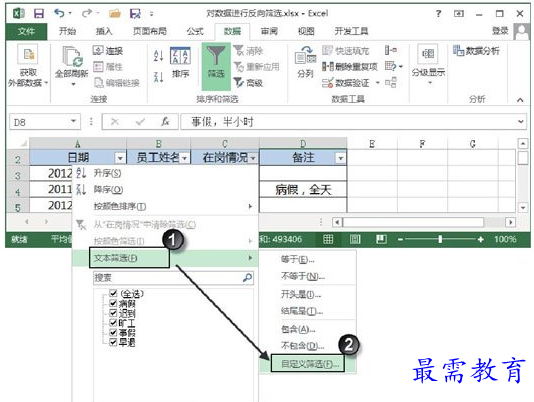Image resolution: width=534 pixels, height=402 pixels.
Task: Select 自定义筛选(F)... option
Action: click(308, 364)
